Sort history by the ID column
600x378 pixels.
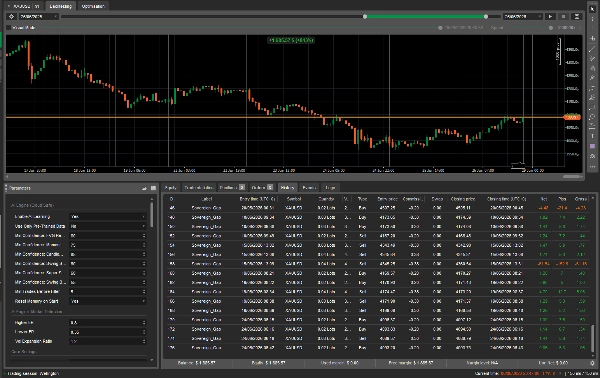click(x=171, y=199)
